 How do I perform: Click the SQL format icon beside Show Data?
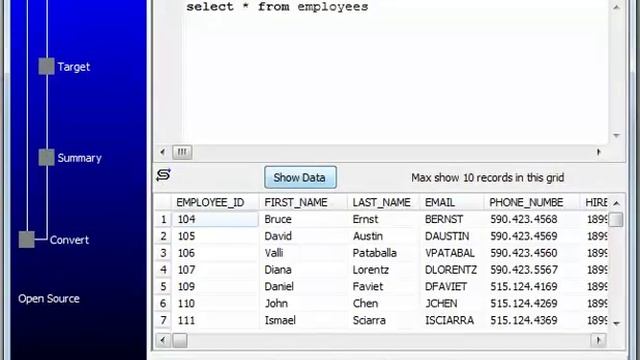tap(163, 175)
